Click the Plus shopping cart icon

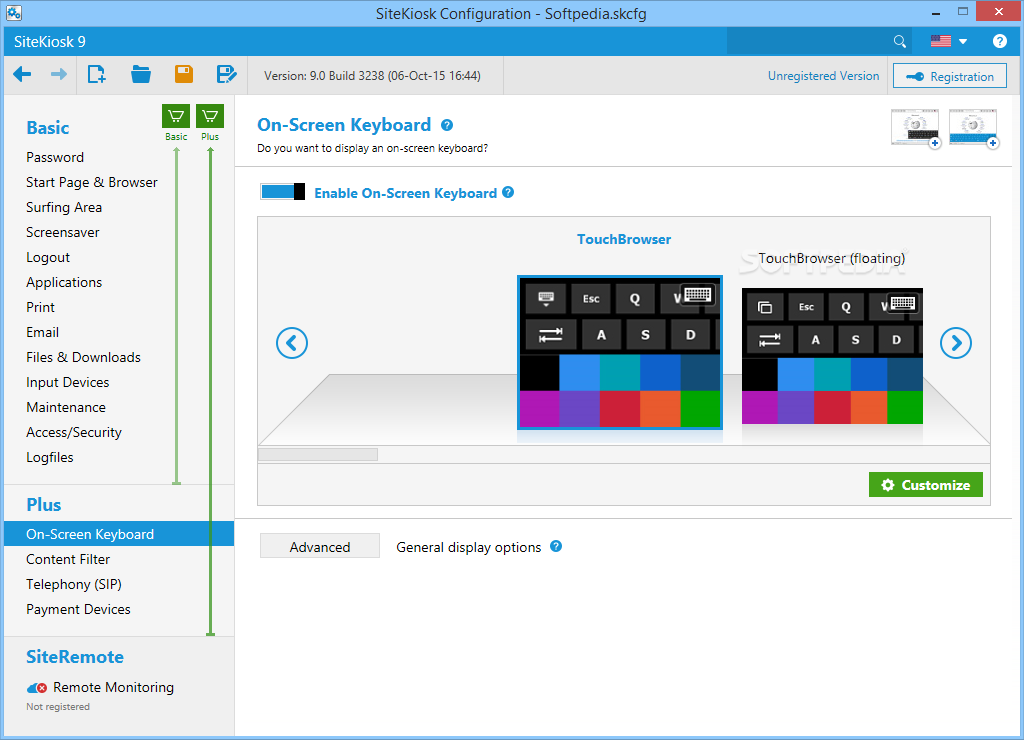(x=210, y=116)
